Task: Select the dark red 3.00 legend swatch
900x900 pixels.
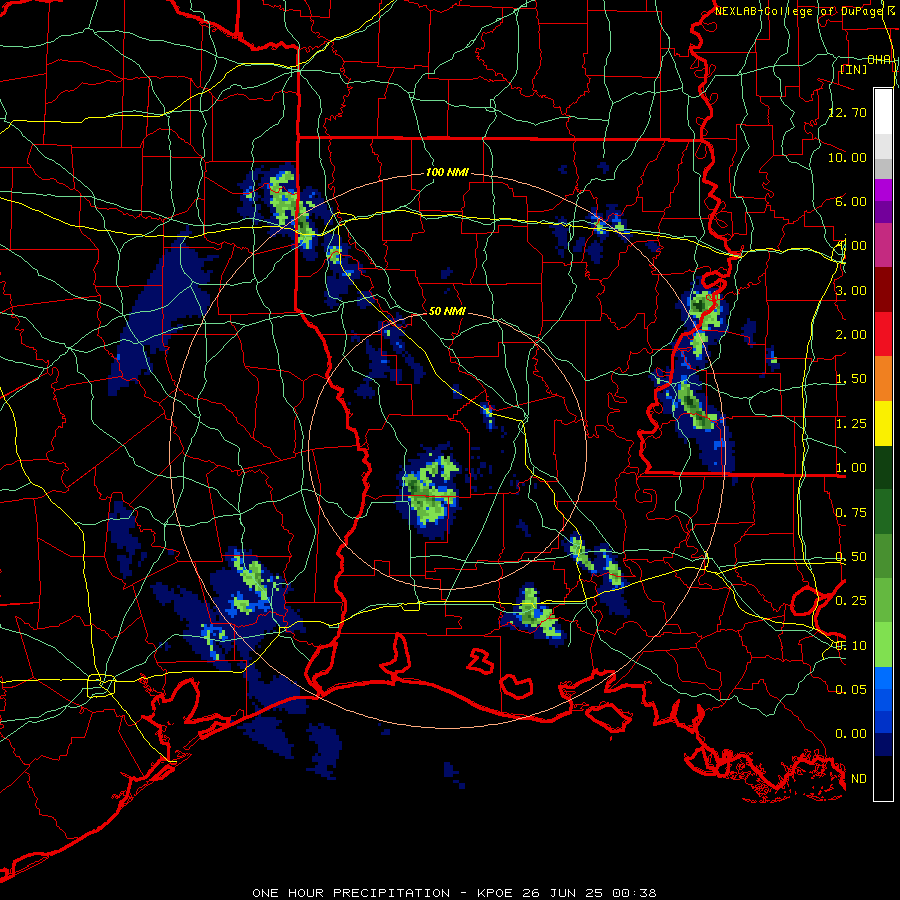Action: click(883, 290)
